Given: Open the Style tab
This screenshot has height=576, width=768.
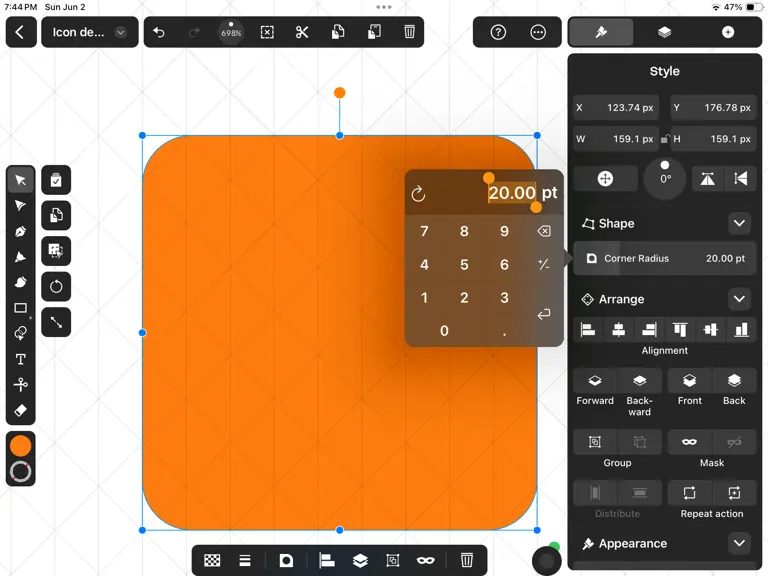Looking at the screenshot, I should [x=601, y=32].
